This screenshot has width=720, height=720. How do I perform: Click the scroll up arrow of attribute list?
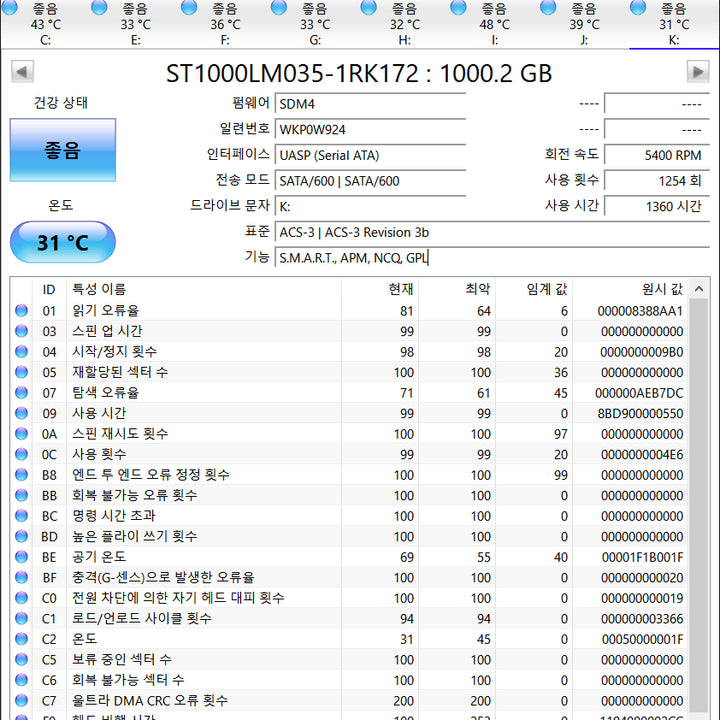[699, 289]
